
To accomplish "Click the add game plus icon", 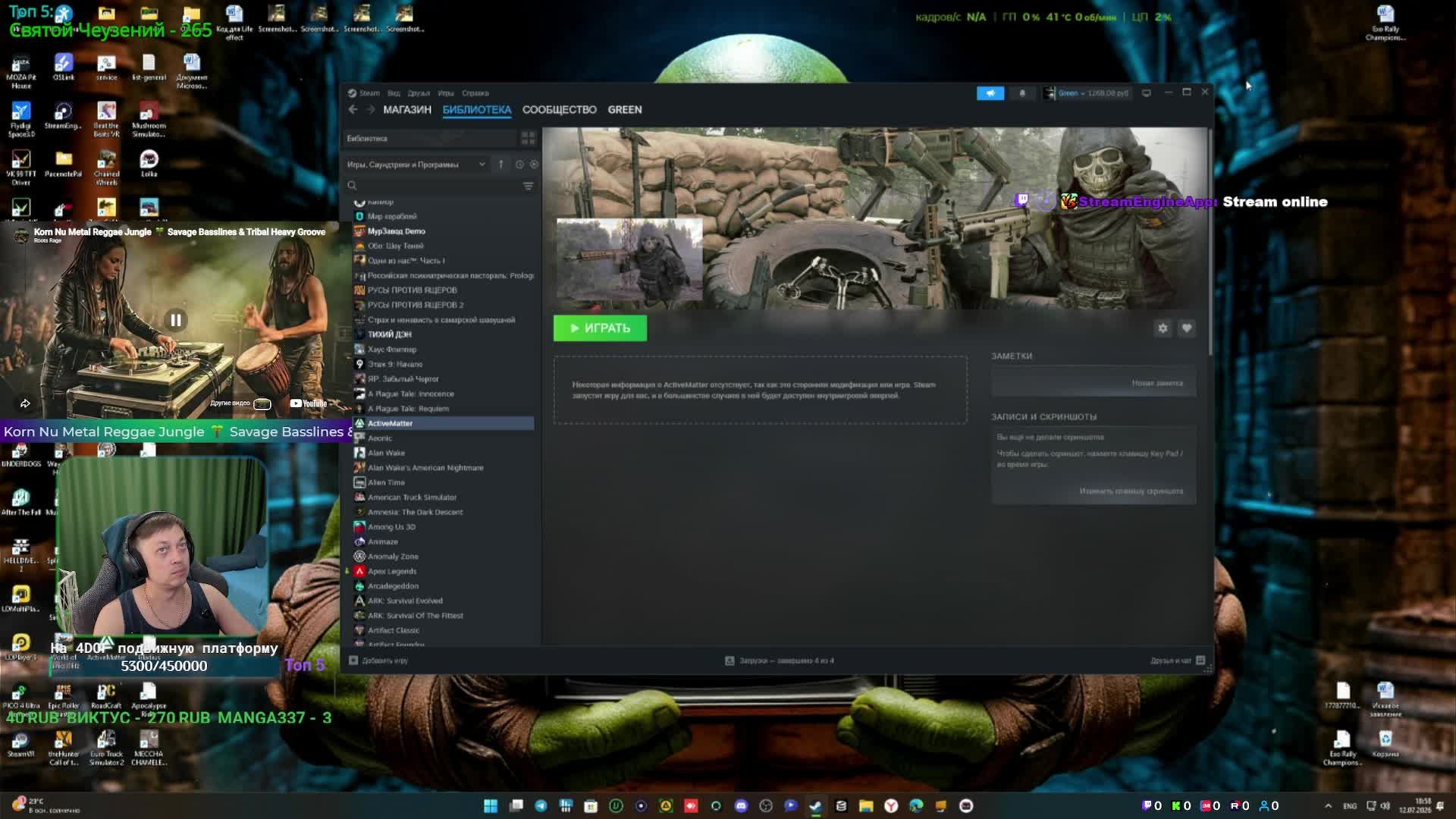I will pos(353,661).
